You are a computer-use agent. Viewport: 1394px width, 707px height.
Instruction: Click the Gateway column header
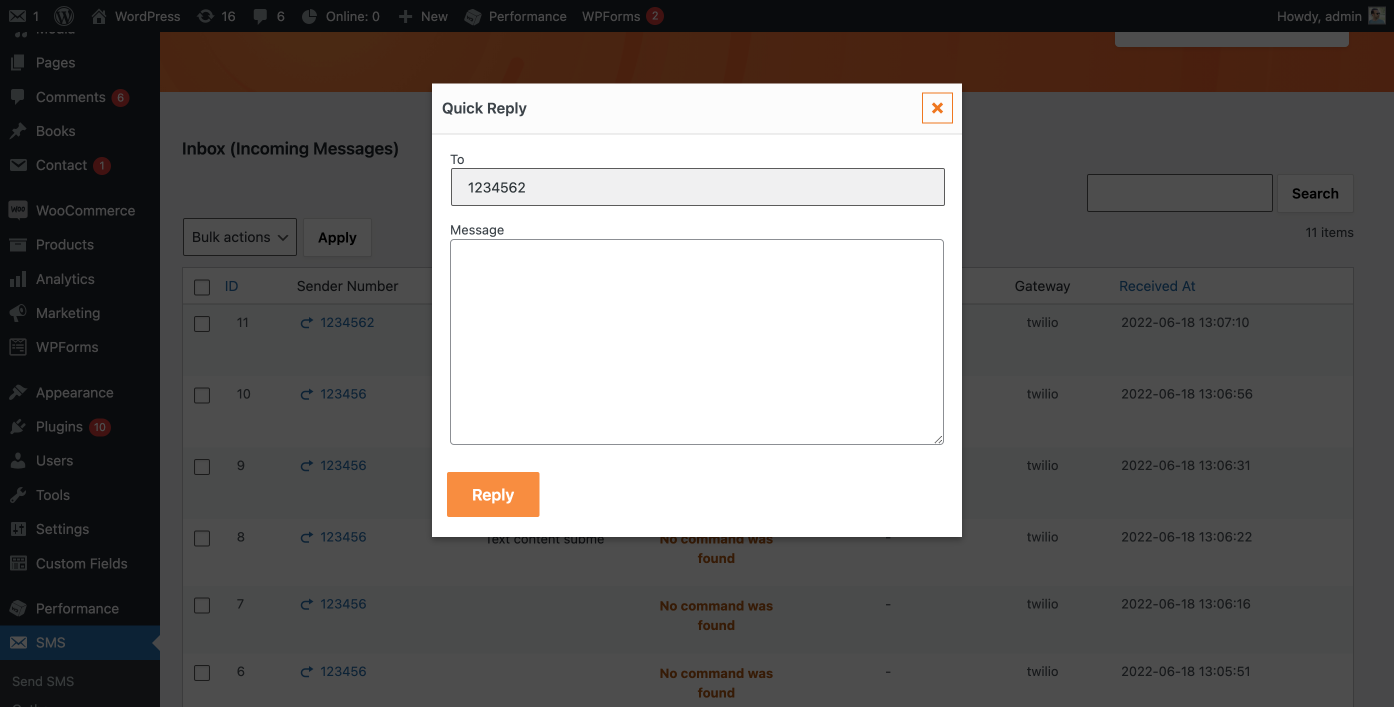pyautogui.click(x=1042, y=286)
